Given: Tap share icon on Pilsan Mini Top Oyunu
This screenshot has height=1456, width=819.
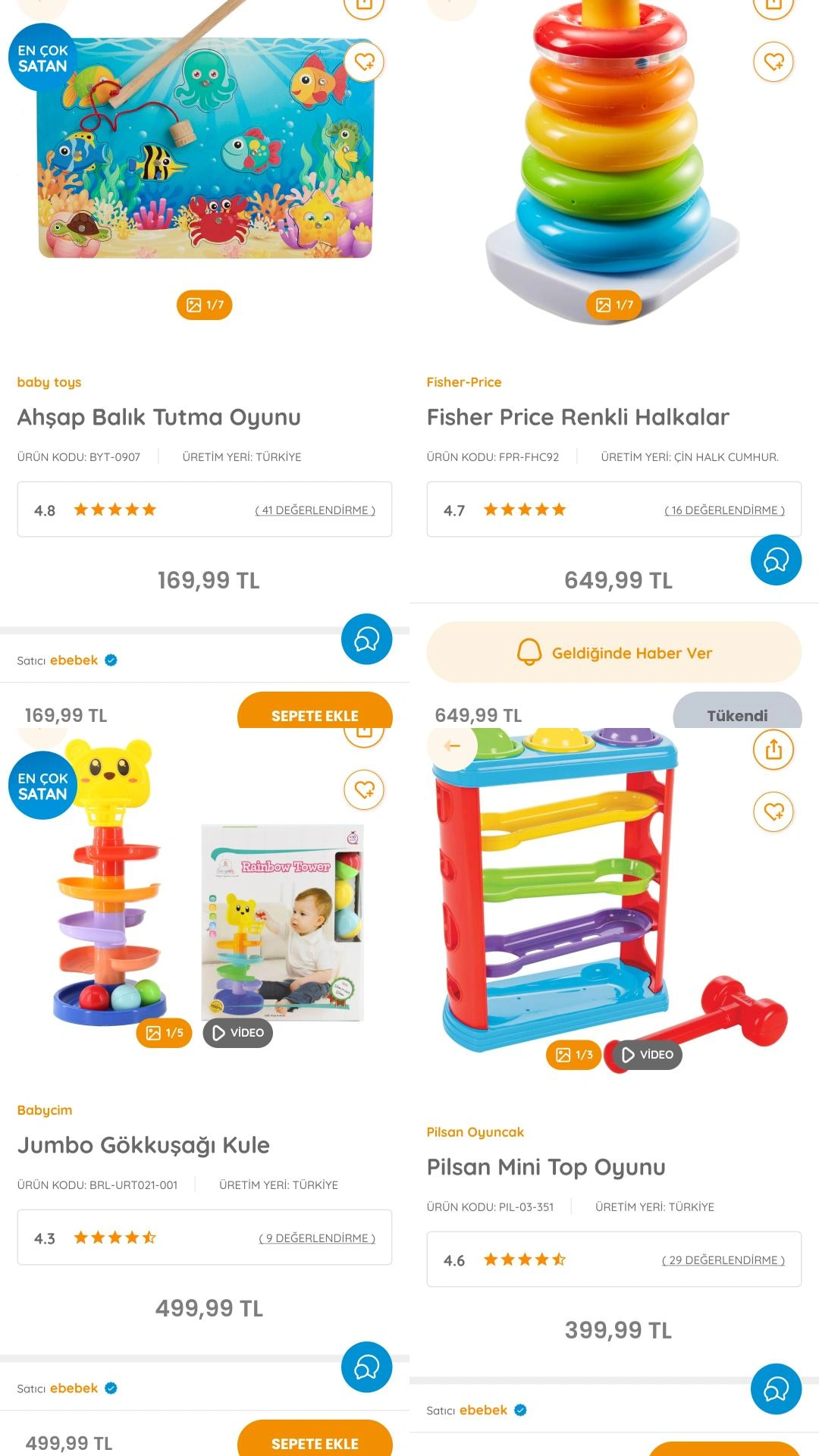Looking at the screenshot, I should (773, 750).
